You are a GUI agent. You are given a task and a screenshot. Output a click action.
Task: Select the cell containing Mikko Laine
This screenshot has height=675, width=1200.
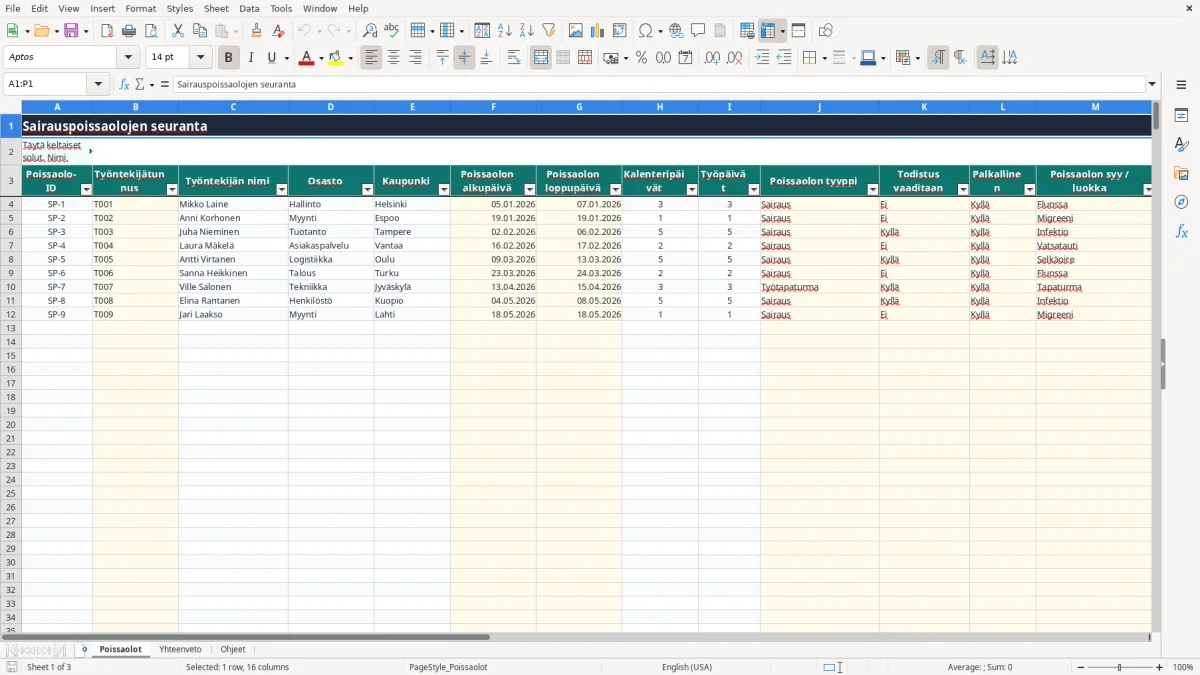point(233,204)
